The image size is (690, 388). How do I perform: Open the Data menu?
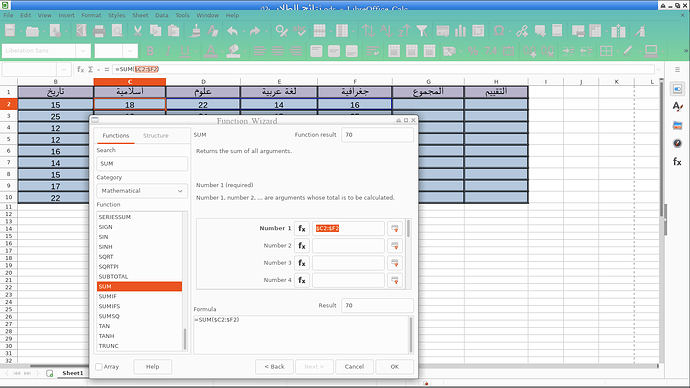point(161,15)
